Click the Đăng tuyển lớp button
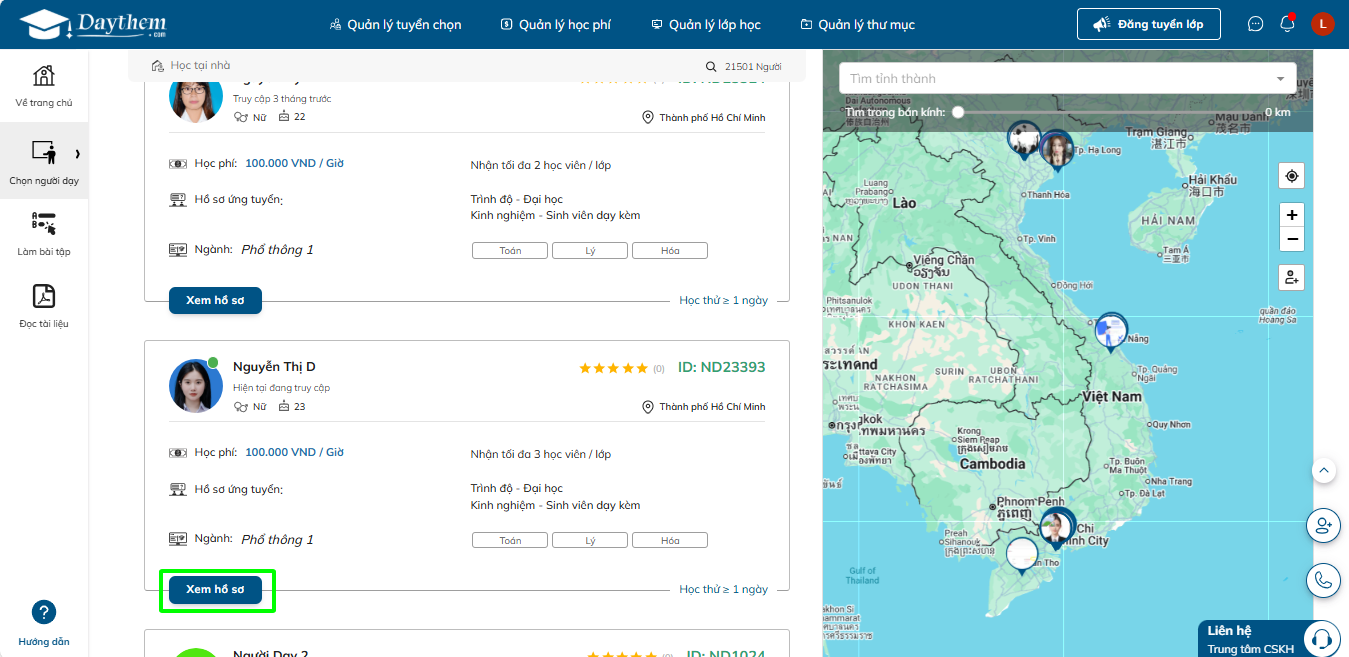The image size is (1349, 657). [x=1148, y=24]
